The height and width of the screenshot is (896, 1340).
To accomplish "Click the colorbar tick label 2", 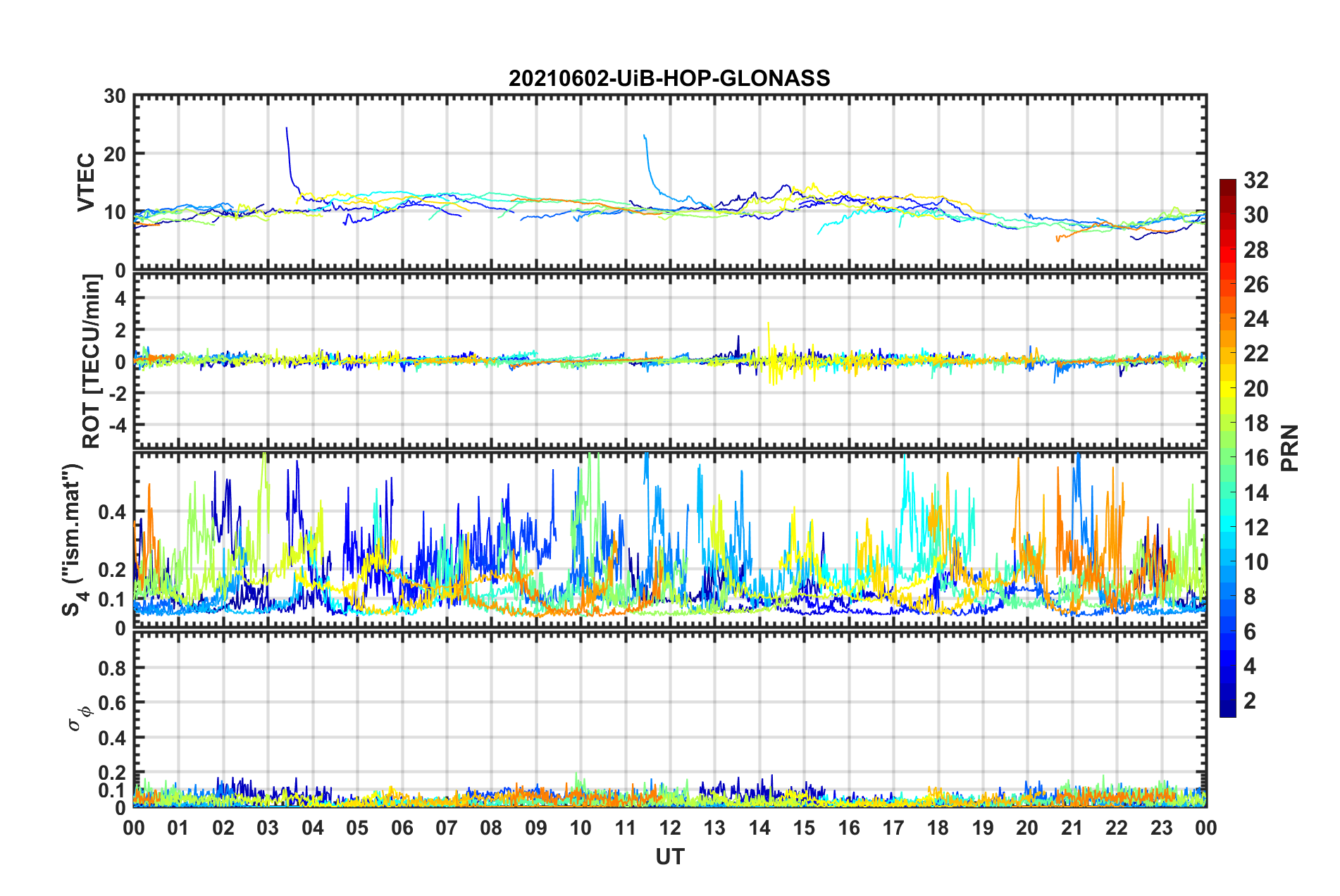I will pos(1250,700).
